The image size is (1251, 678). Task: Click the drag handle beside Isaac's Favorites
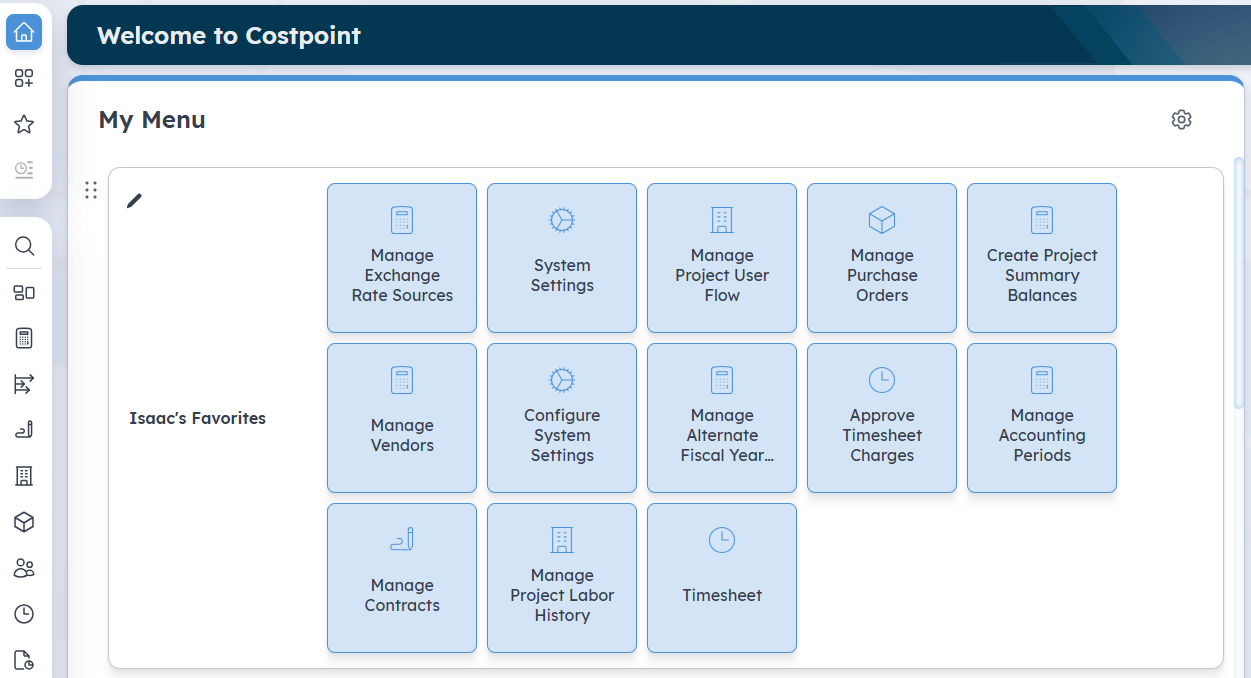pos(91,190)
